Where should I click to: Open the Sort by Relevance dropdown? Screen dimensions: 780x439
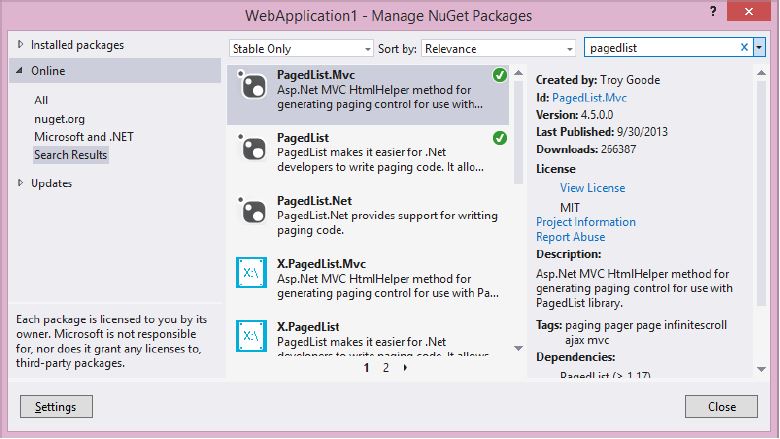pyautogui.click(x=498, y=49)
